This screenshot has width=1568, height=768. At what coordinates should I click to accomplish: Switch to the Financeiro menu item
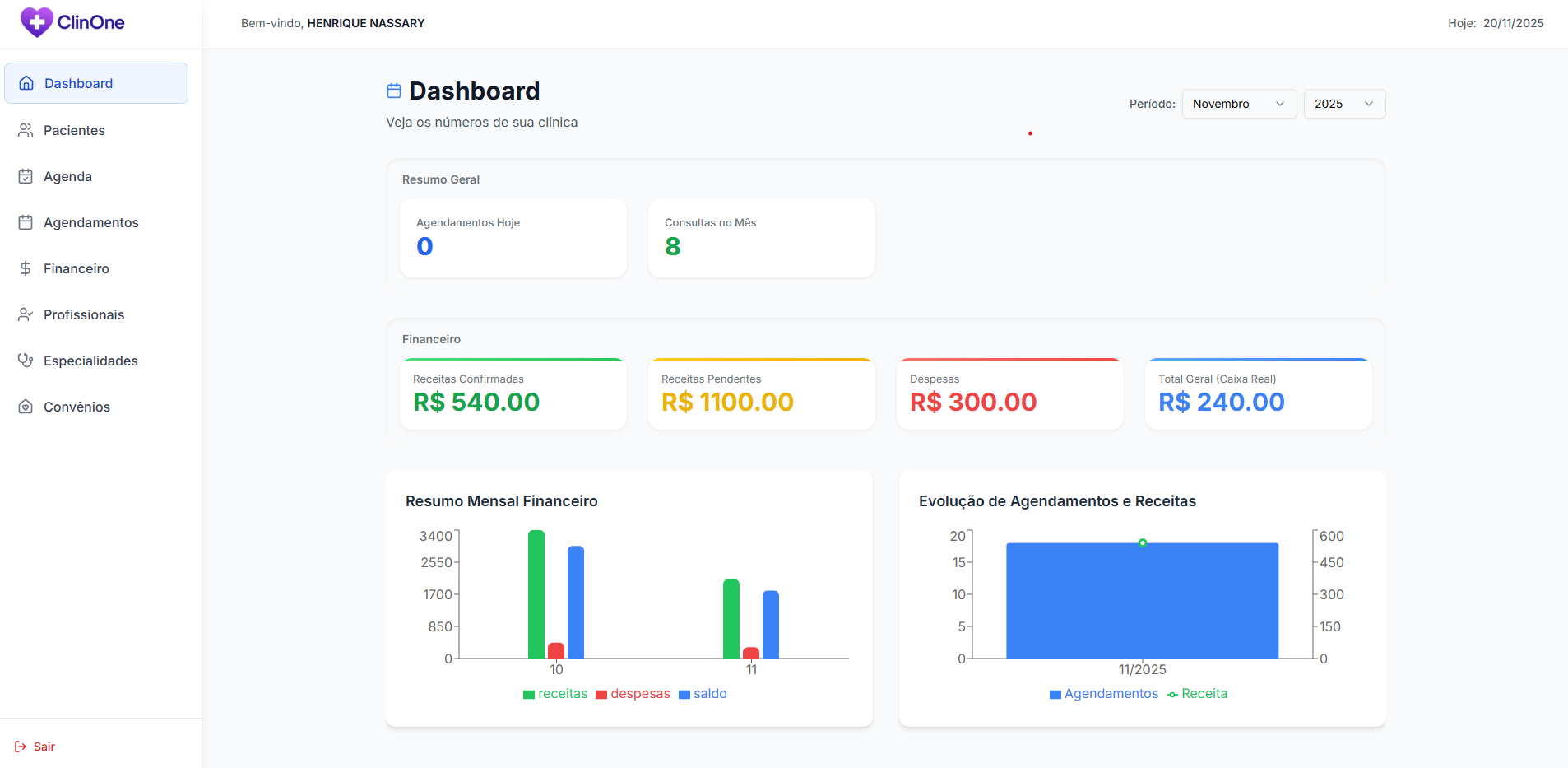[x=76, y=268]
